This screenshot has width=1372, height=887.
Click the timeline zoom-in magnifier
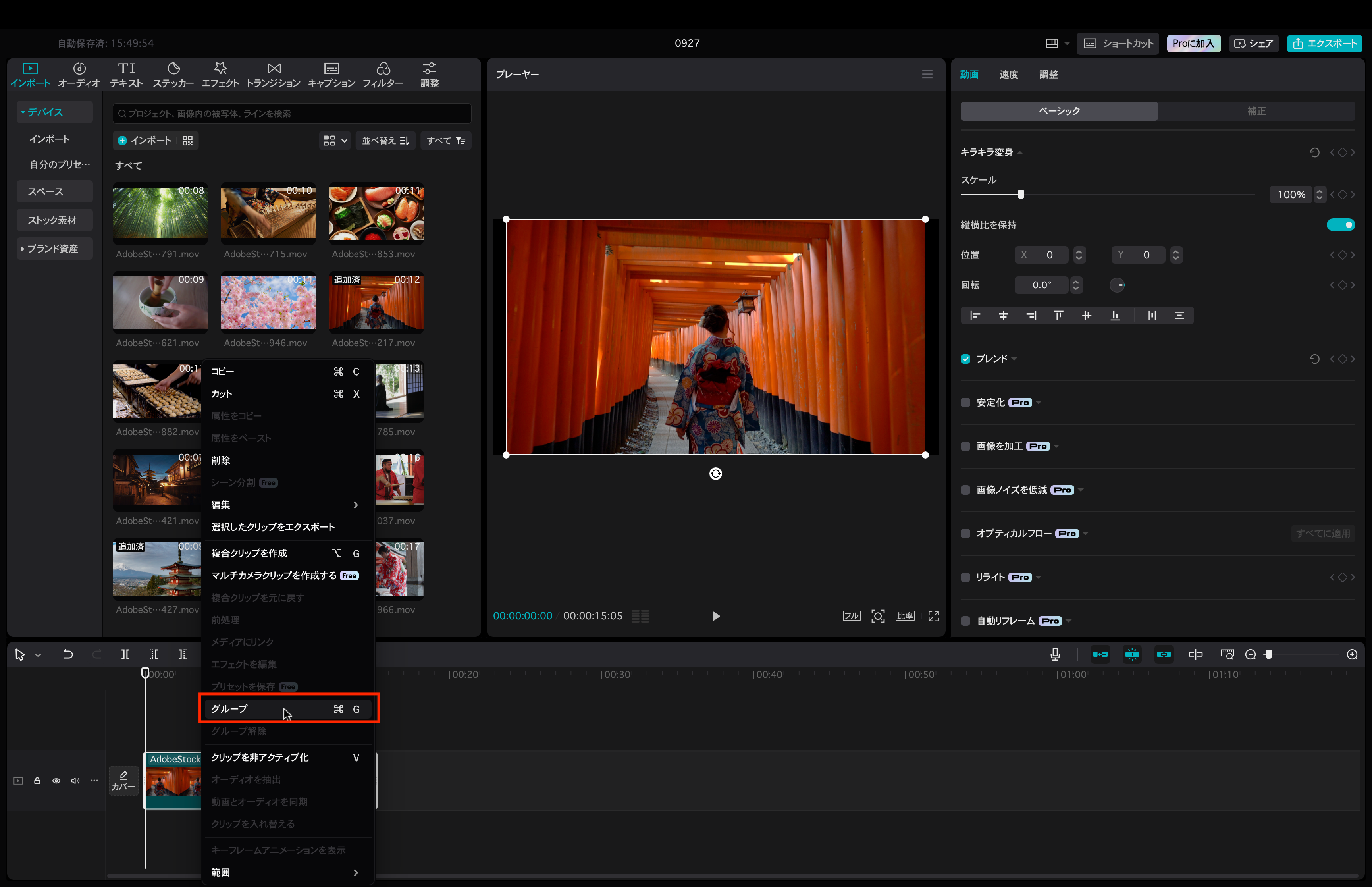(x=1352, y=654)
